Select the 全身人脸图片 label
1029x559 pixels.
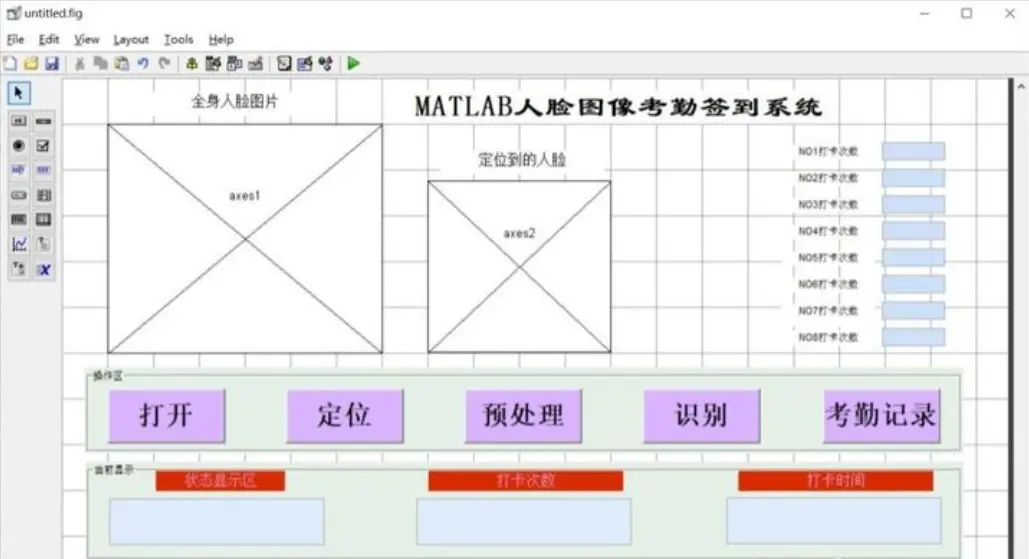click(x=235, y=102)
